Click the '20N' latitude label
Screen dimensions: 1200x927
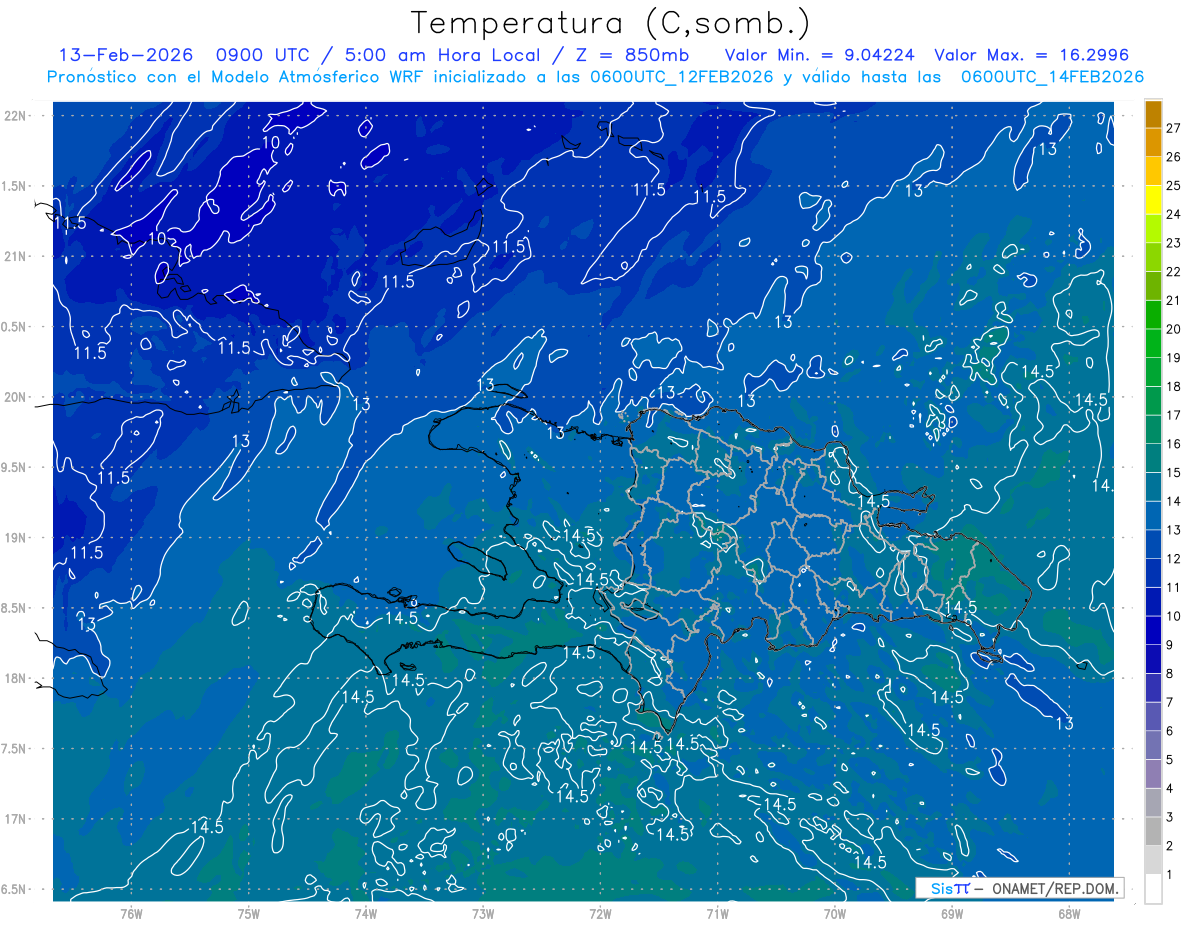16,397
